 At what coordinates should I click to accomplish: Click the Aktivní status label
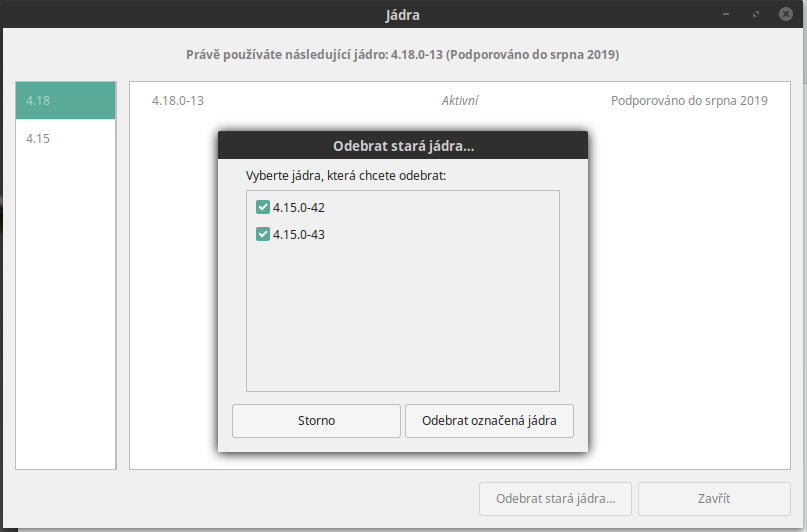click(x=460, y=101)
